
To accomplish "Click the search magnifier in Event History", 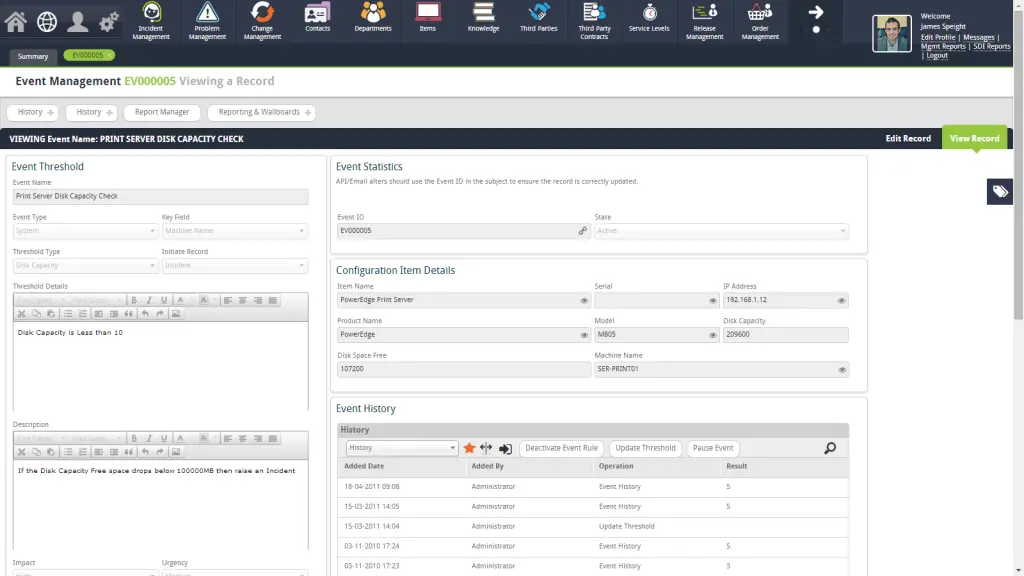I will coord(830,448).
